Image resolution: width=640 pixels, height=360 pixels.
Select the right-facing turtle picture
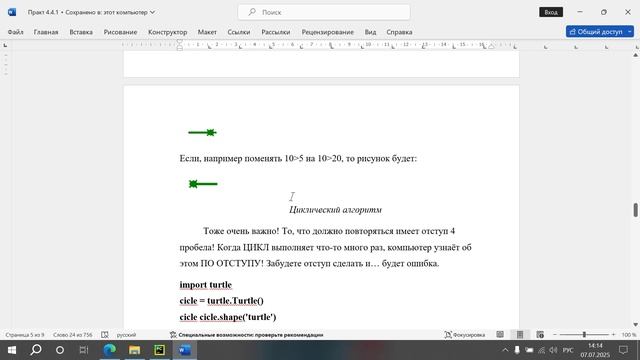[x=202, y=132]
